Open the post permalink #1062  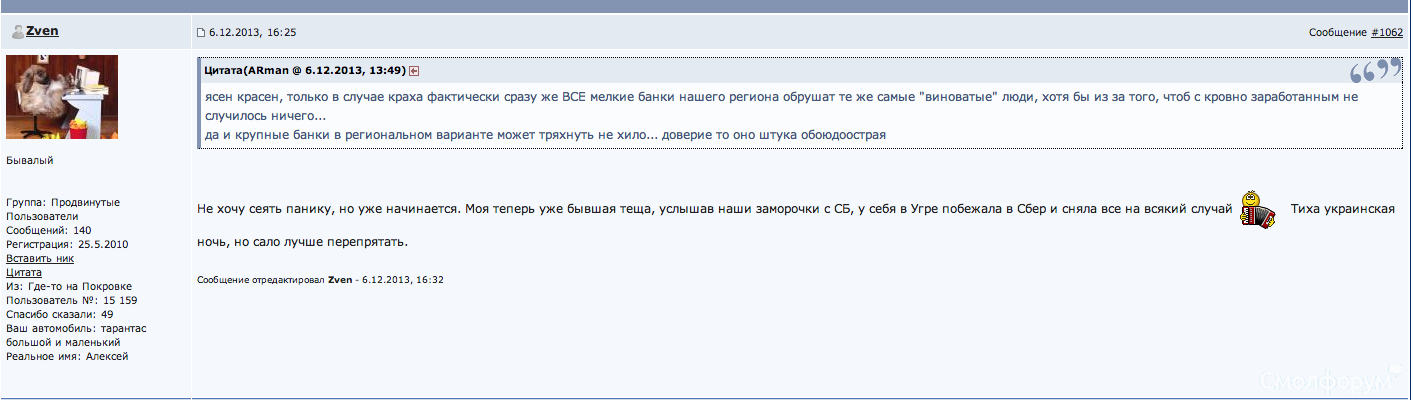[x=1386, y=33]
